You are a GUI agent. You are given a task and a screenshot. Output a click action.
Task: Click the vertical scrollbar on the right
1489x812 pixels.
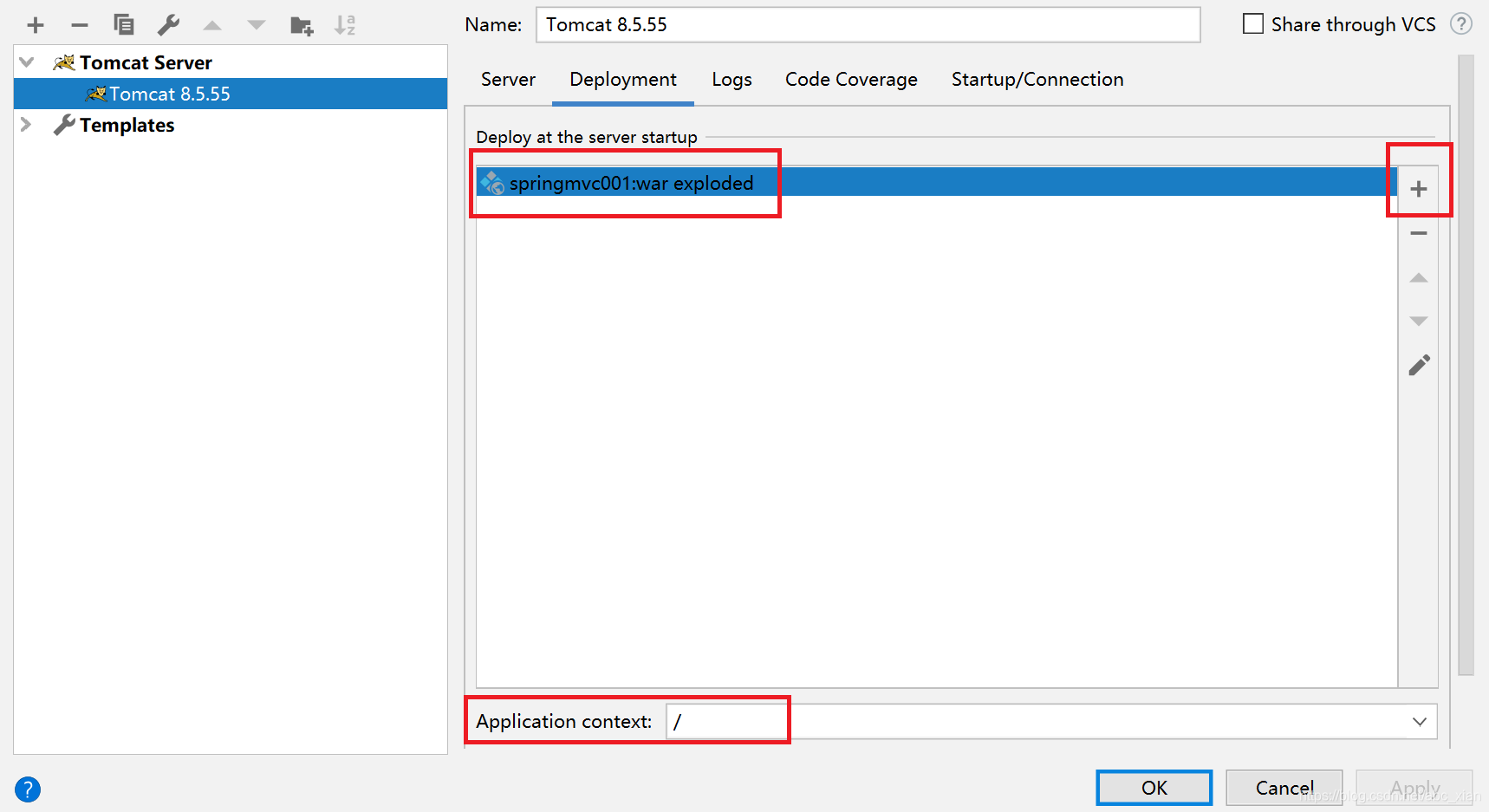[x=1466, y=364]
